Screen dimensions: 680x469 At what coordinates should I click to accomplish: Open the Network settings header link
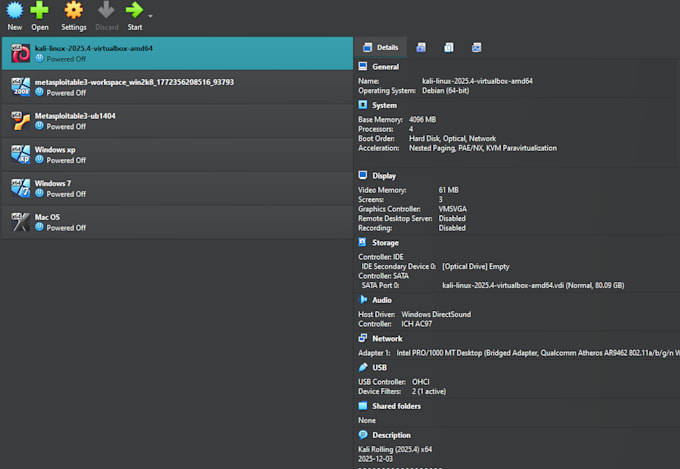(x=387, y=339)
